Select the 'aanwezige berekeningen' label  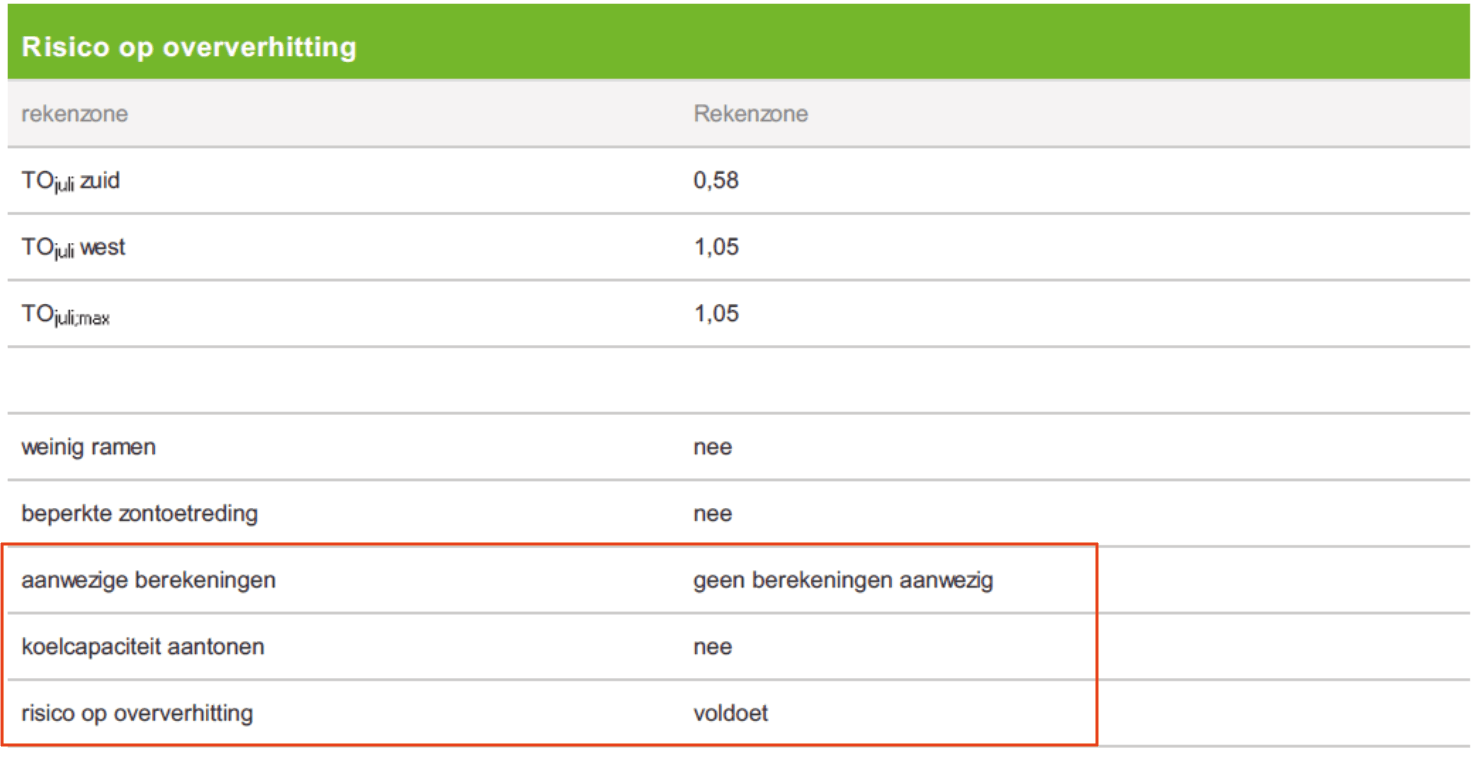(148, 580)
